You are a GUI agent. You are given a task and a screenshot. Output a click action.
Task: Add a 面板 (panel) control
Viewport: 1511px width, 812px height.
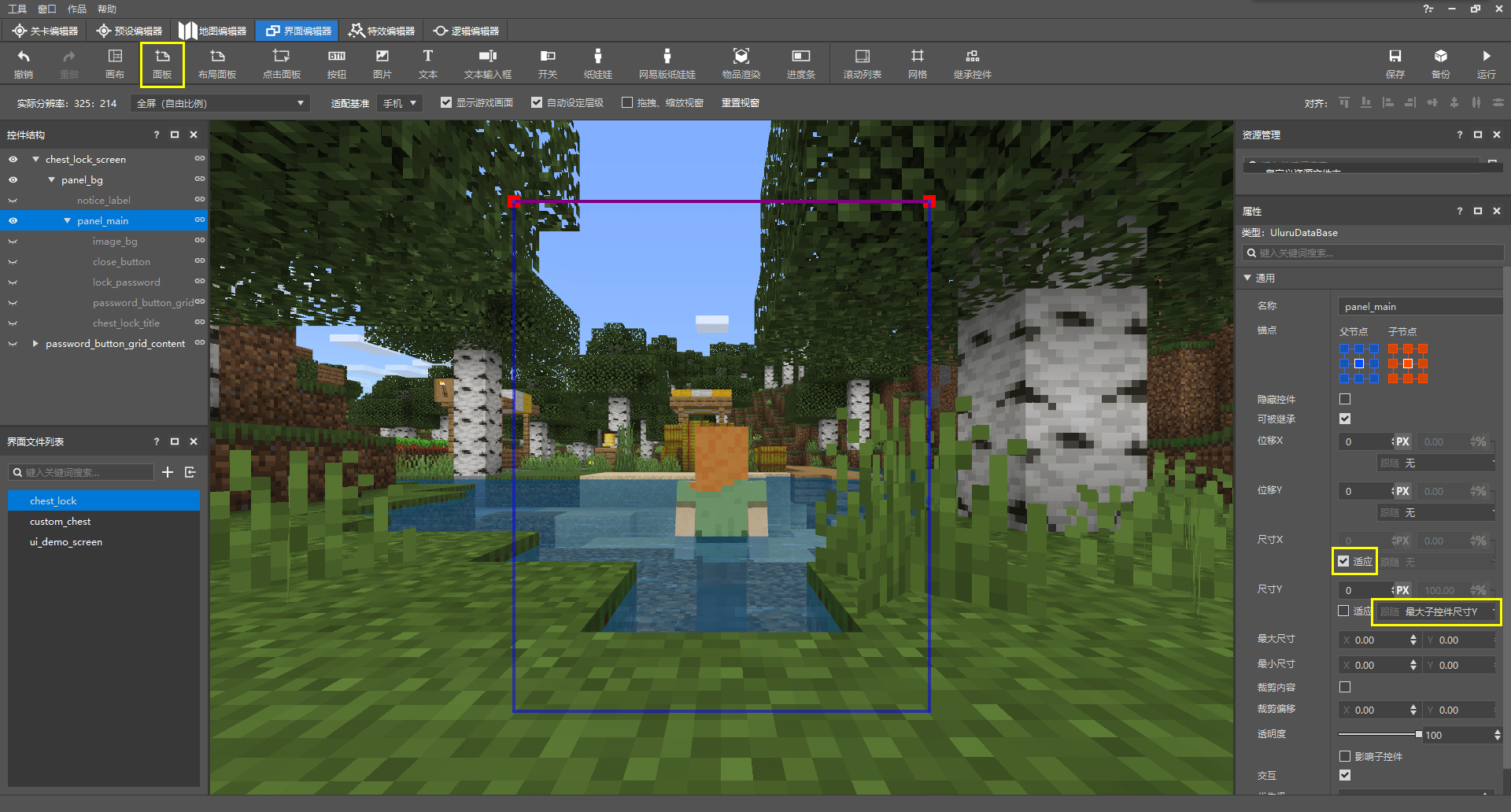click(x=162, y=64)
